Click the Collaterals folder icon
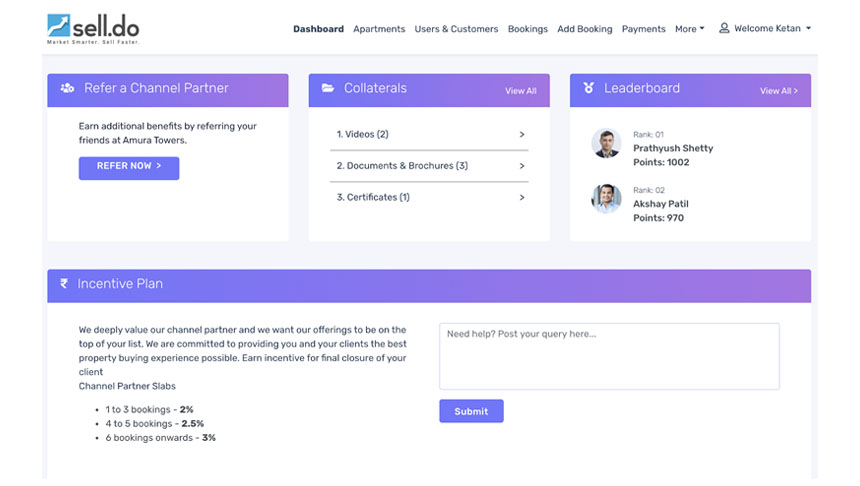860x486 pixels. 328,88
